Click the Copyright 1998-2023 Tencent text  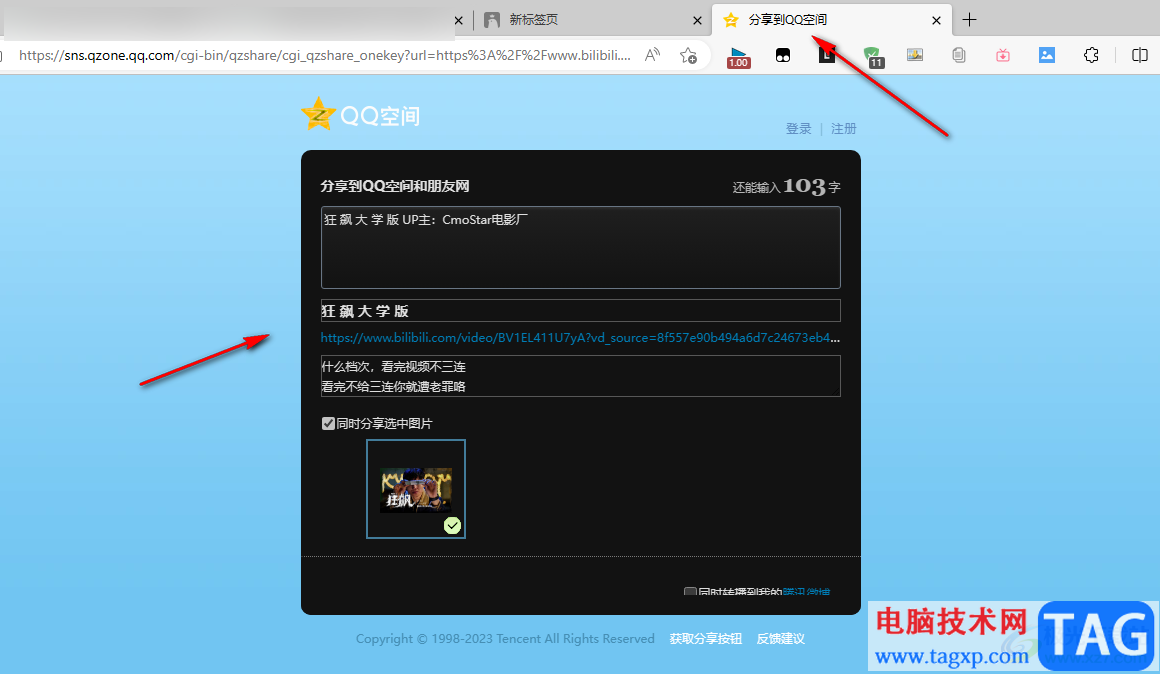(505, 638)
